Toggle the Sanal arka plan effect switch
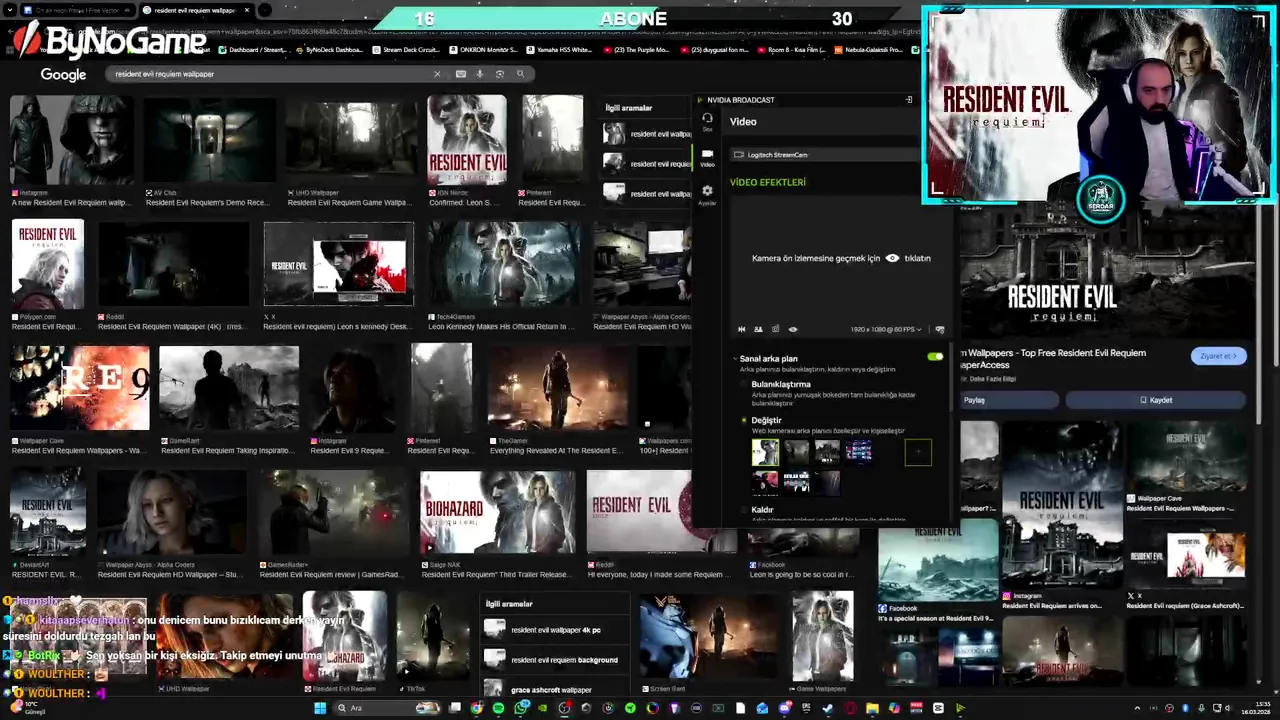Screen dimensions: 1280x720 935,357
